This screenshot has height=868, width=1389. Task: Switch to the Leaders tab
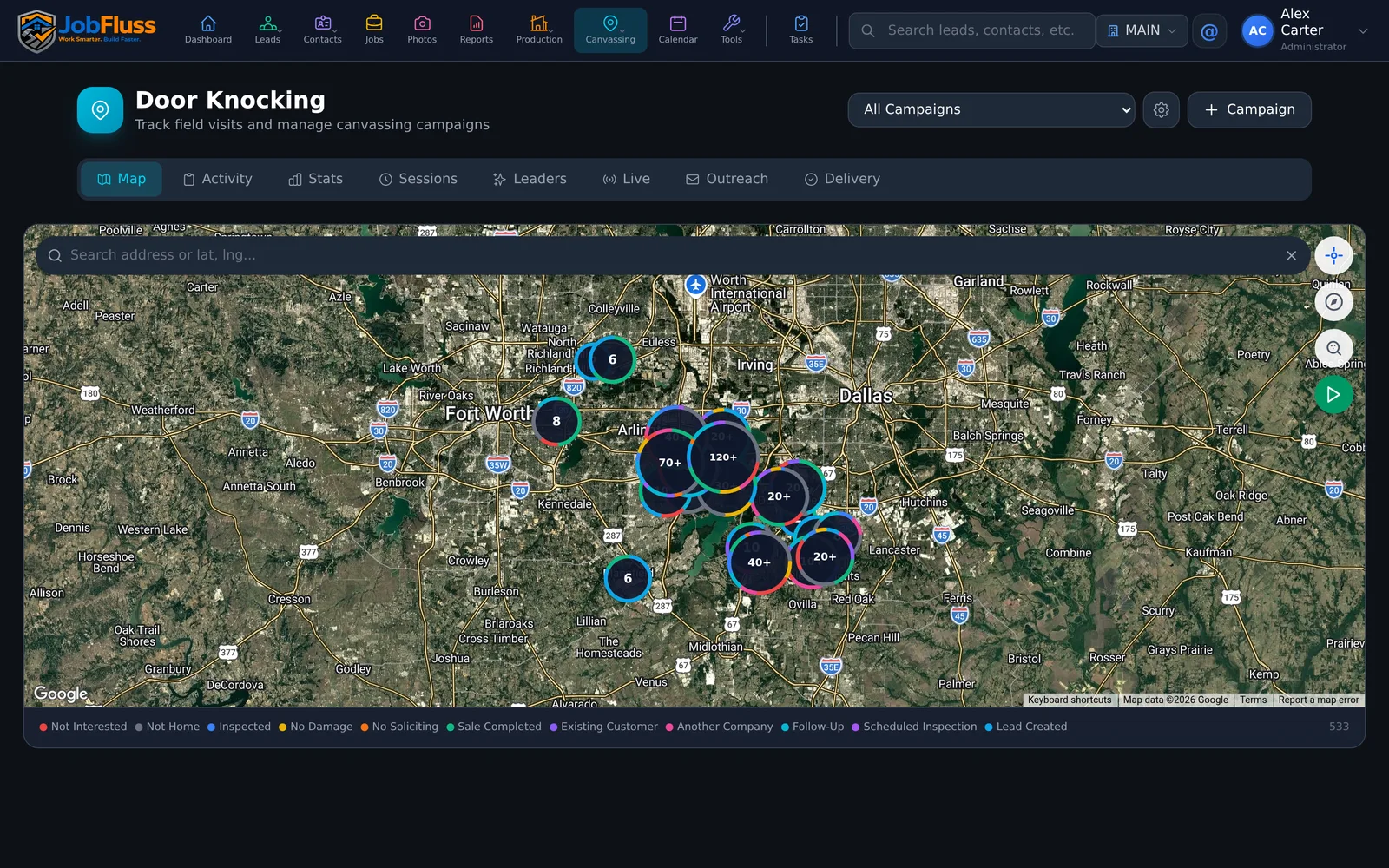pos(530,179)
